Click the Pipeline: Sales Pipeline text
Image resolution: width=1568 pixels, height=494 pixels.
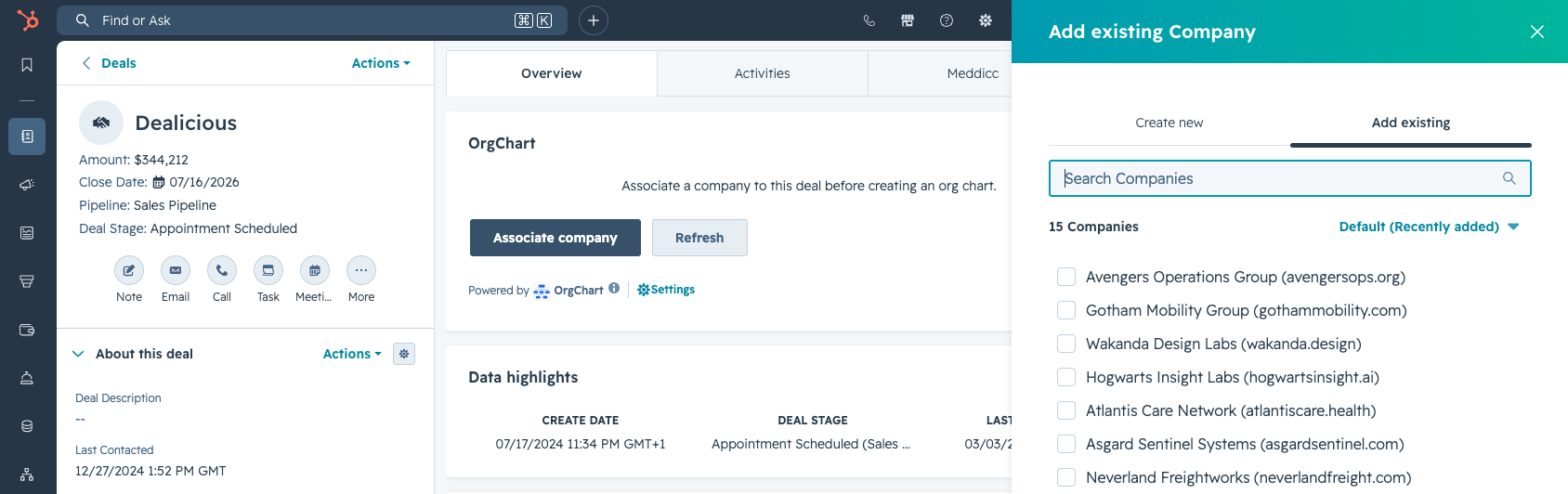(x=148, y=205)
